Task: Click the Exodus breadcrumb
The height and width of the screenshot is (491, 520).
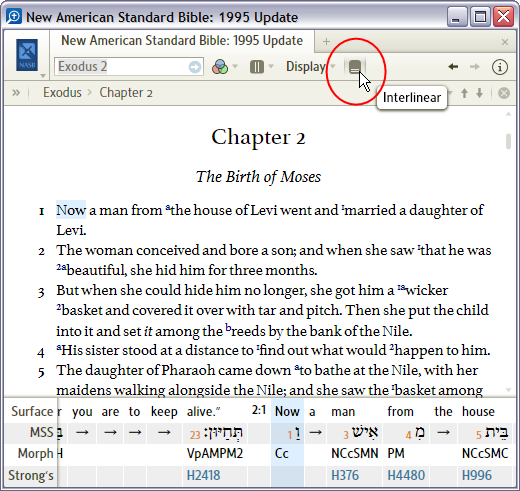Action: coord(62,92)
